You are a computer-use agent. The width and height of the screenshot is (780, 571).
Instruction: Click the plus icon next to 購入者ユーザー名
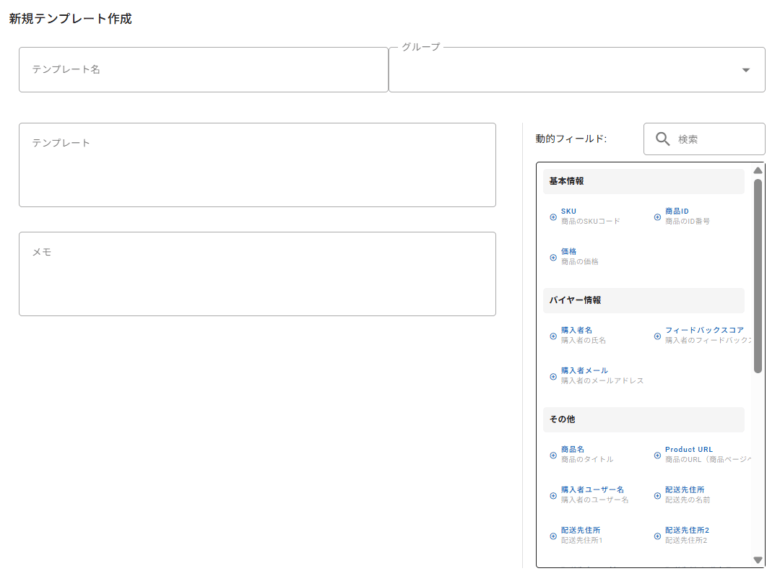coord(553,495)
